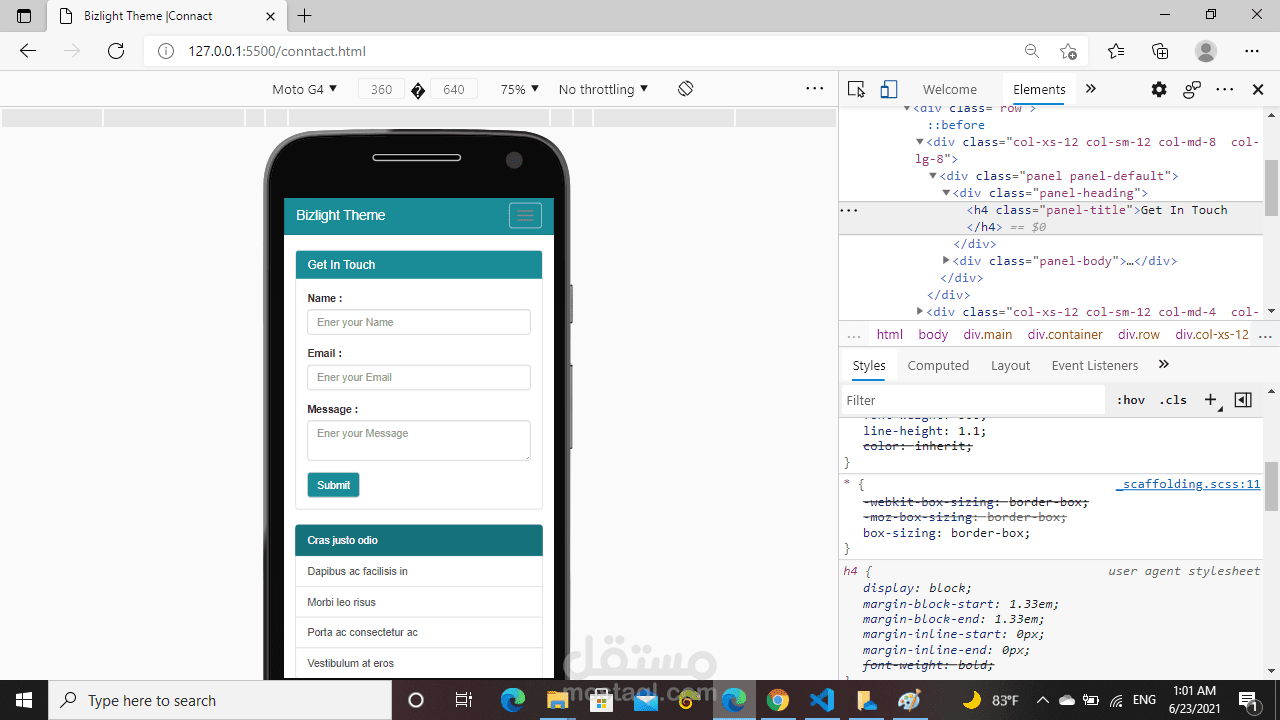Open DevTools settings gear
Screen dimensions: 1280x720
tap(1159, 89)
